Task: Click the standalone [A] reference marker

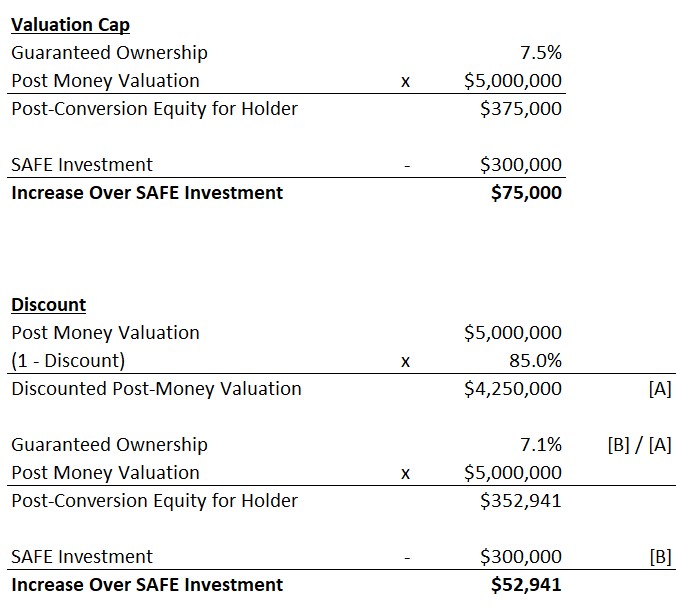Action: (659, 390)
